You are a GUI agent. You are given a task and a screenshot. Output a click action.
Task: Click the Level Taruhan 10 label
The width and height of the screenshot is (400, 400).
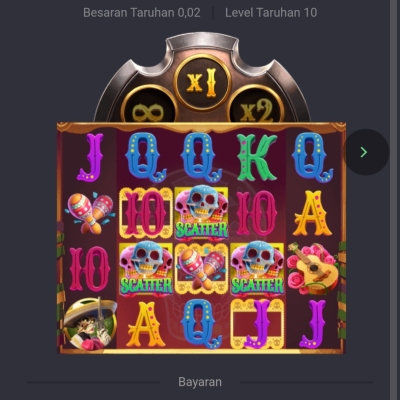[271, 13]
